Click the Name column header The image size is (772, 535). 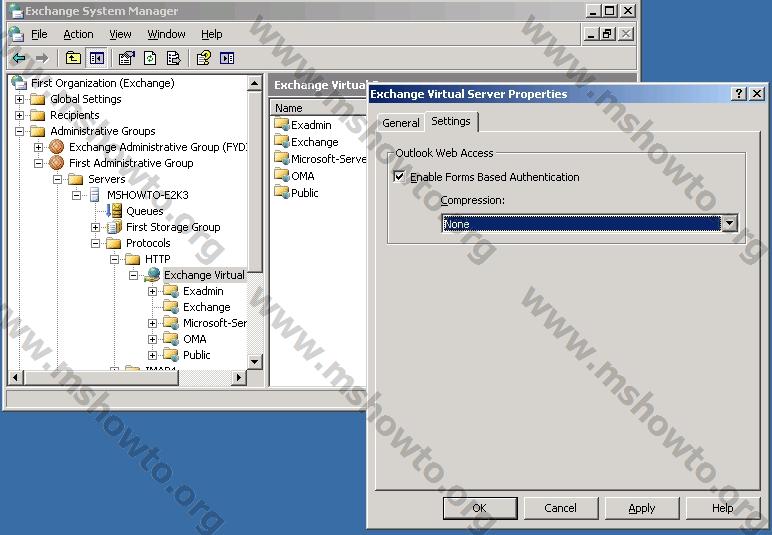point(318,108)
